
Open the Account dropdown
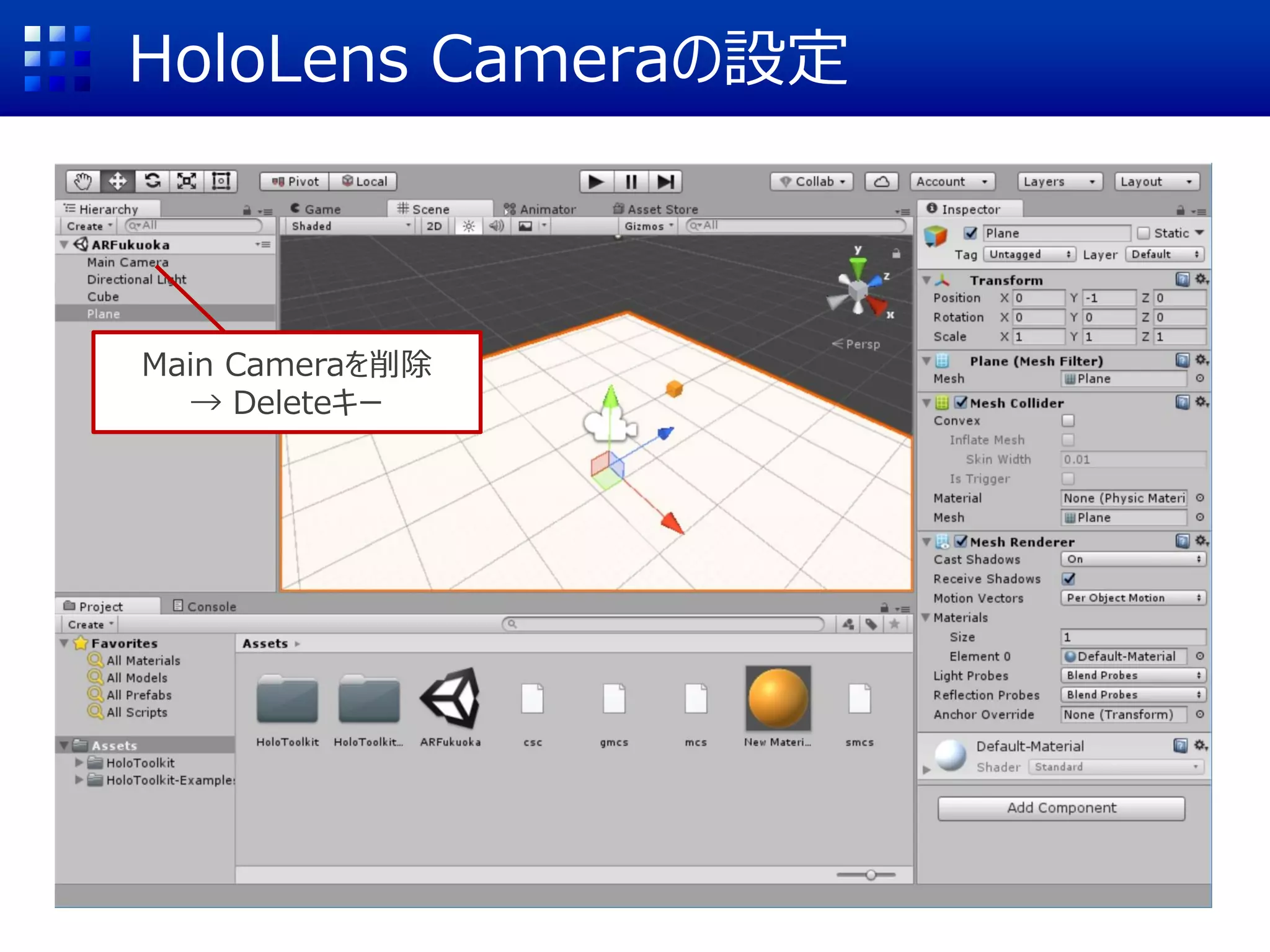click(952, 182)
